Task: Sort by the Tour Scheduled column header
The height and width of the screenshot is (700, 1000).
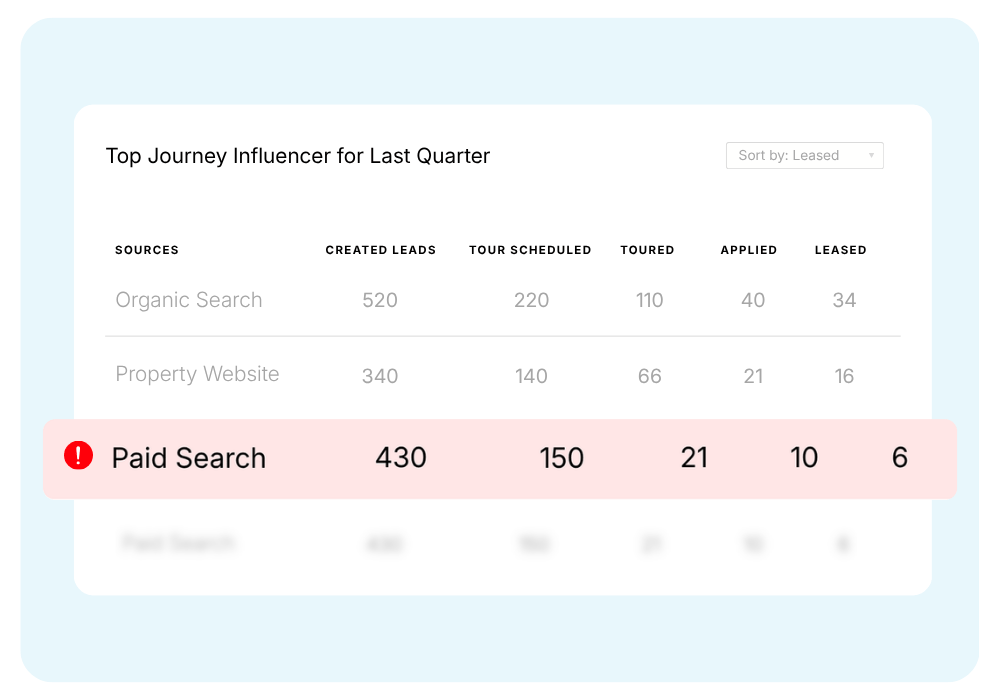Action: click(x=530, y=250)
